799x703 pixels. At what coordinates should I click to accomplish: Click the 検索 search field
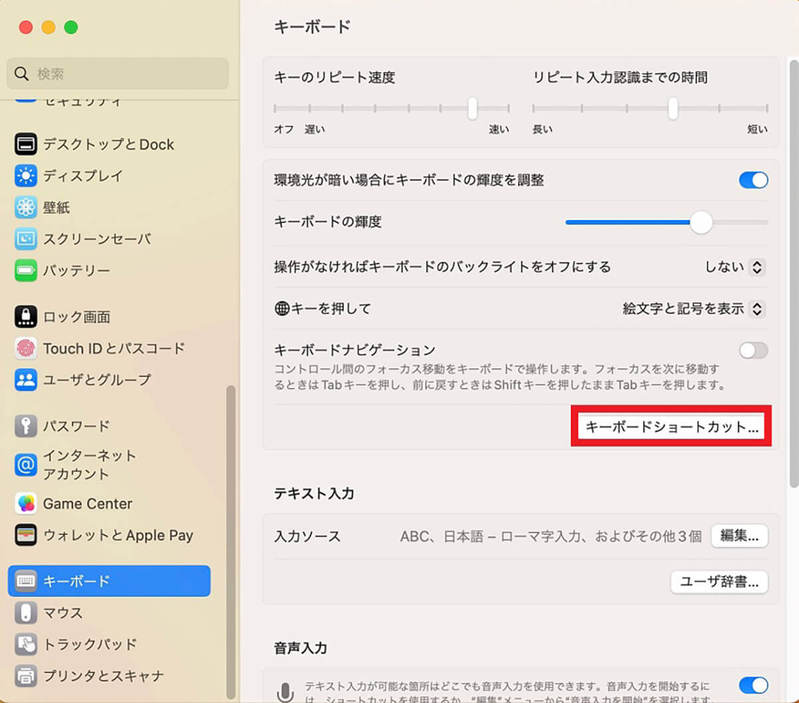click(118, 73)
